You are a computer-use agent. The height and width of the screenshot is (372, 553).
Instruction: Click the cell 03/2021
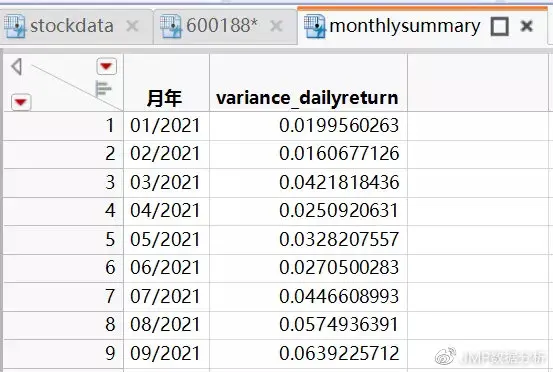point(165,183)
